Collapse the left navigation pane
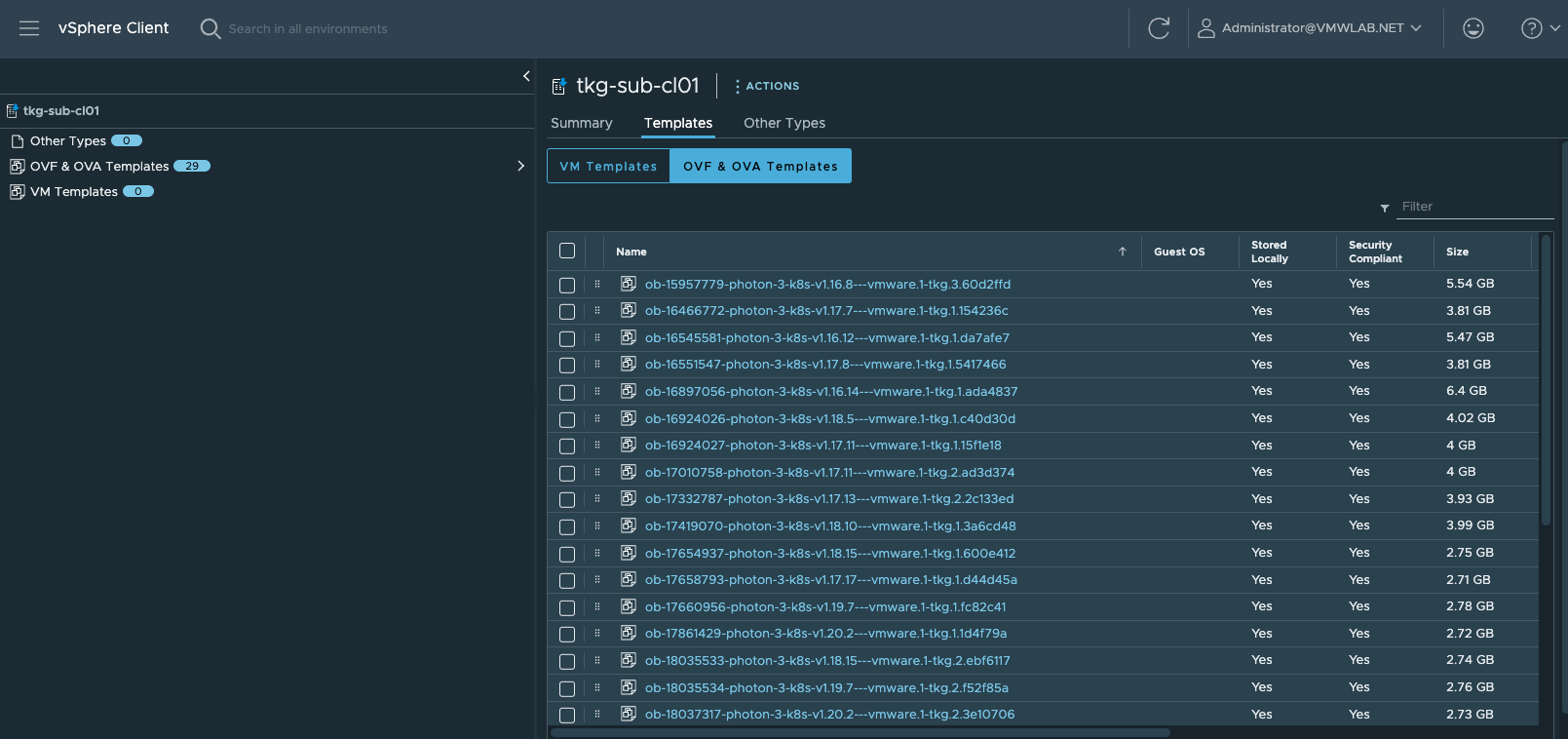The height and width of the screenshot is (739, 1568). [x=526, y=76]
